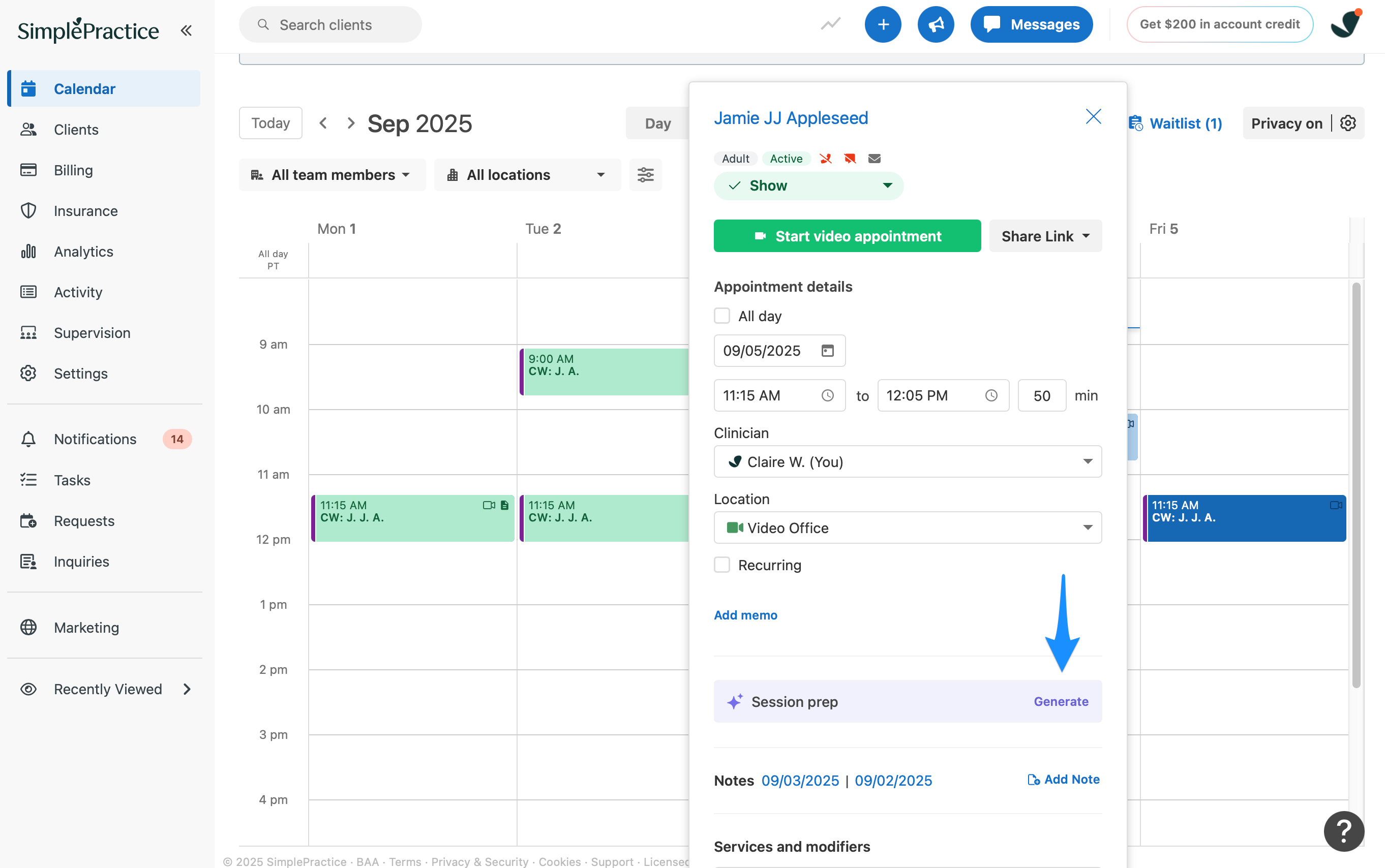The height and width of the screenshot is (868, 1385).
Task: Click video icon on Monday 11:15 appointment
Action: pyautogui.click(x=489, y=505)
